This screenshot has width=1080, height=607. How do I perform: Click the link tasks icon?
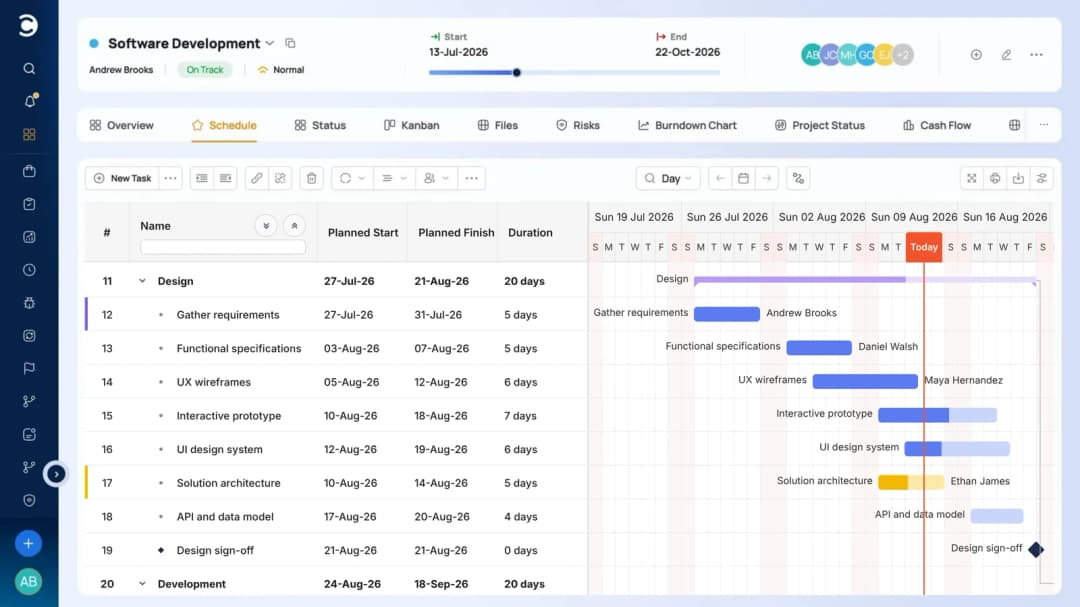256,178
